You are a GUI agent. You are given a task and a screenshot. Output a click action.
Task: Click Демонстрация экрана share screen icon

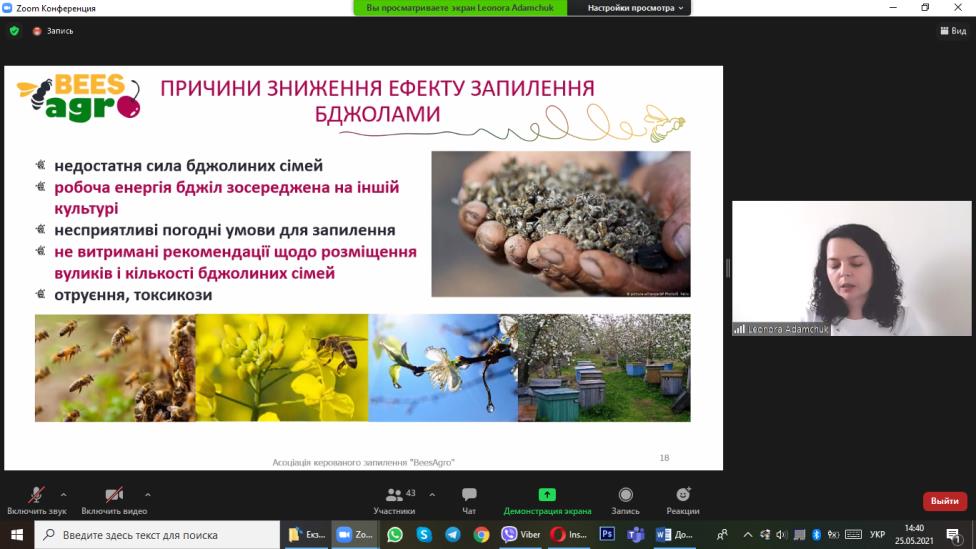[547, 499]
